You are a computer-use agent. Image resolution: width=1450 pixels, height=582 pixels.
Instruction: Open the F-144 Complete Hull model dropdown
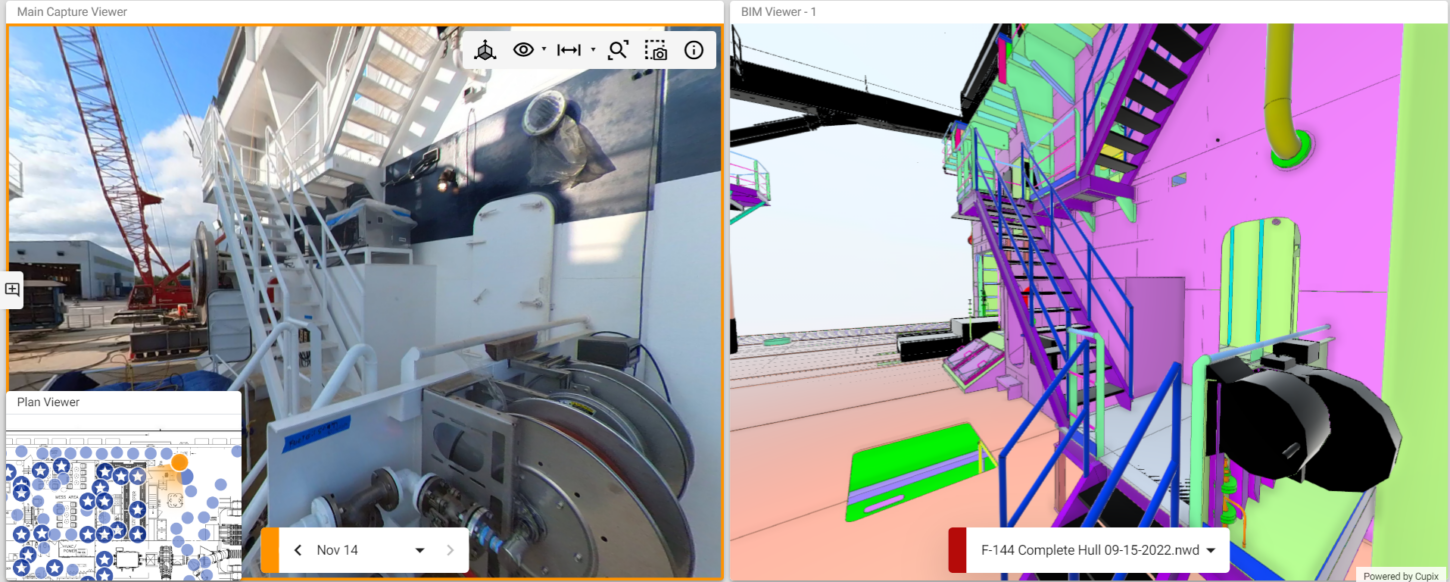(x=1211, y=550)
